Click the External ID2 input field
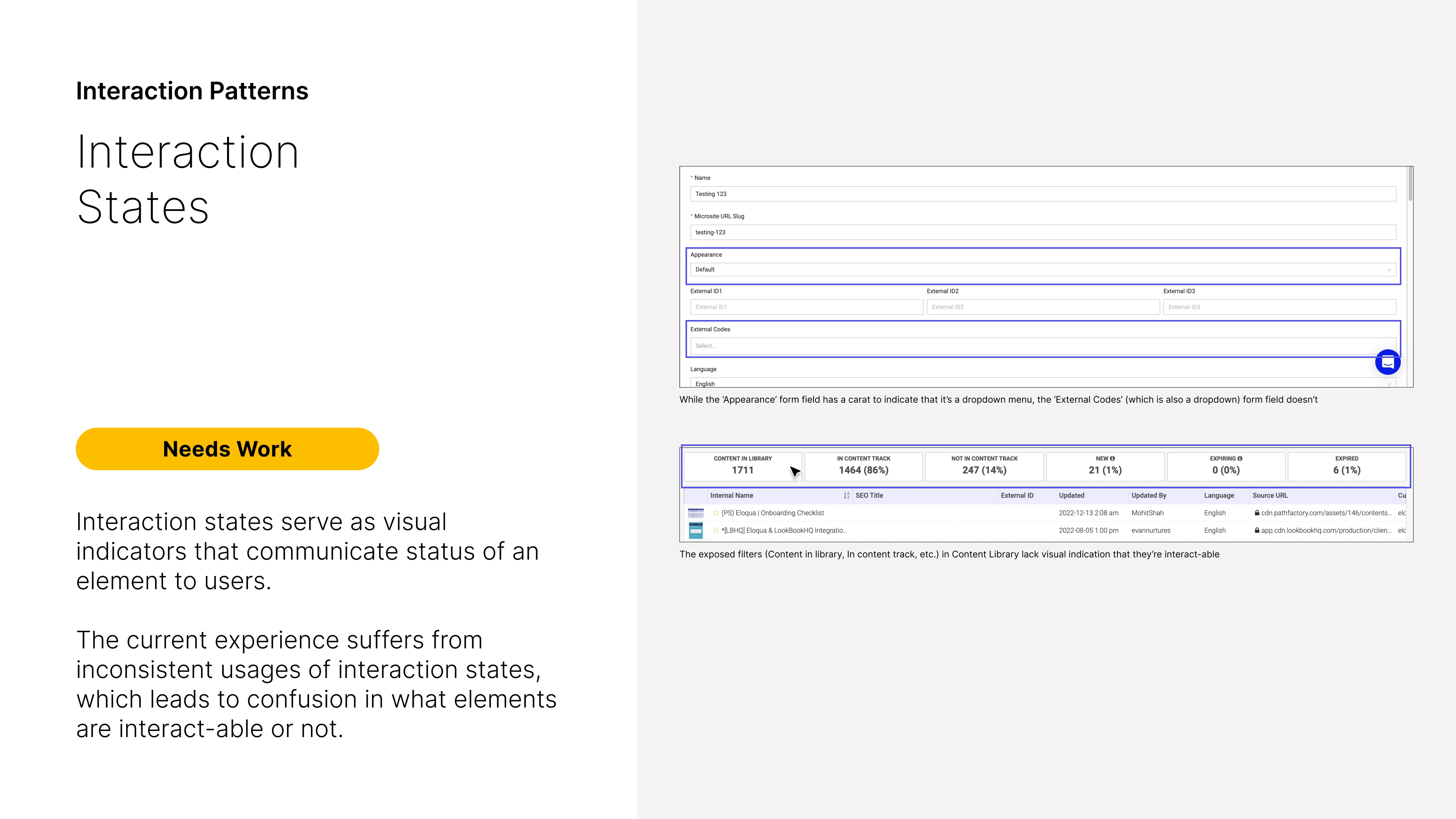 click(x=1043, y=307)
